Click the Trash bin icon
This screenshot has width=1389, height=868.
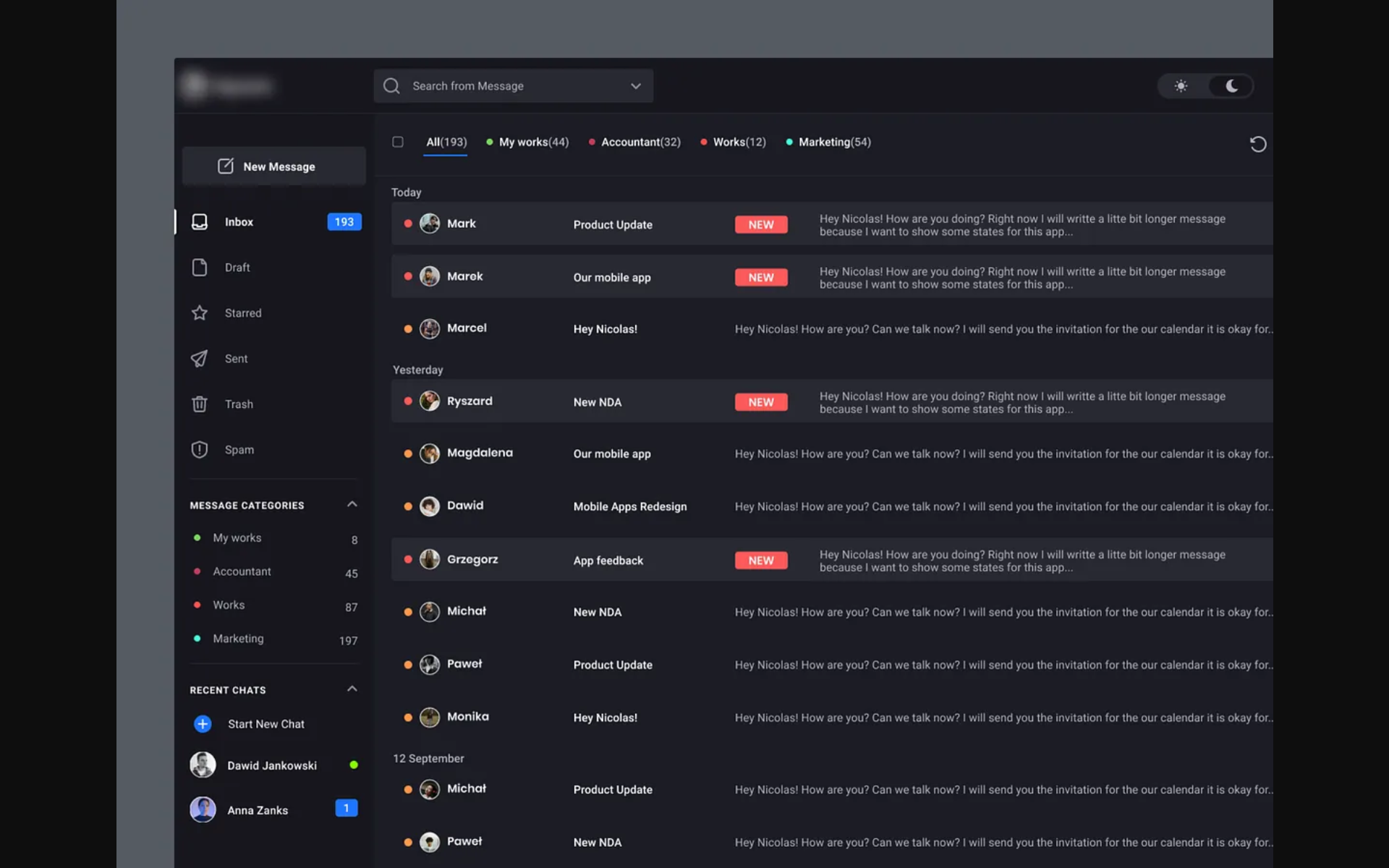click(200, 404)
